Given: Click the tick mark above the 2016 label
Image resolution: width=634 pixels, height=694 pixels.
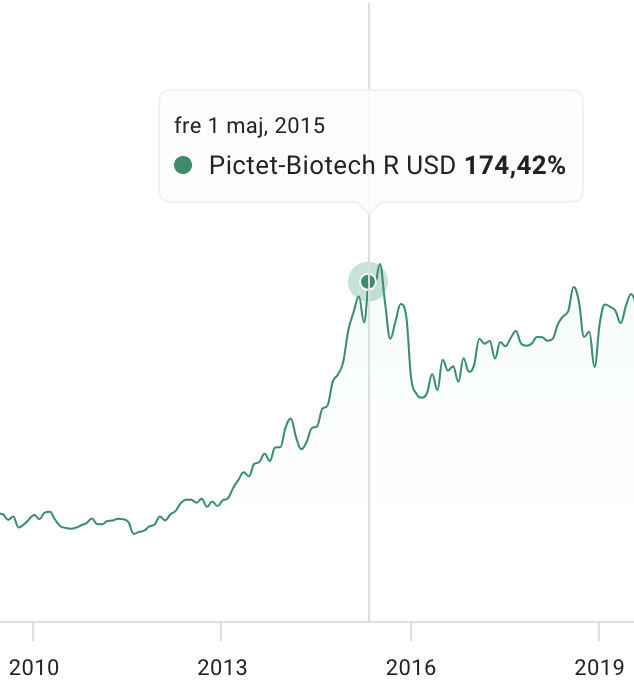Looking at the screenshot, I should click(x=411, y=631).
